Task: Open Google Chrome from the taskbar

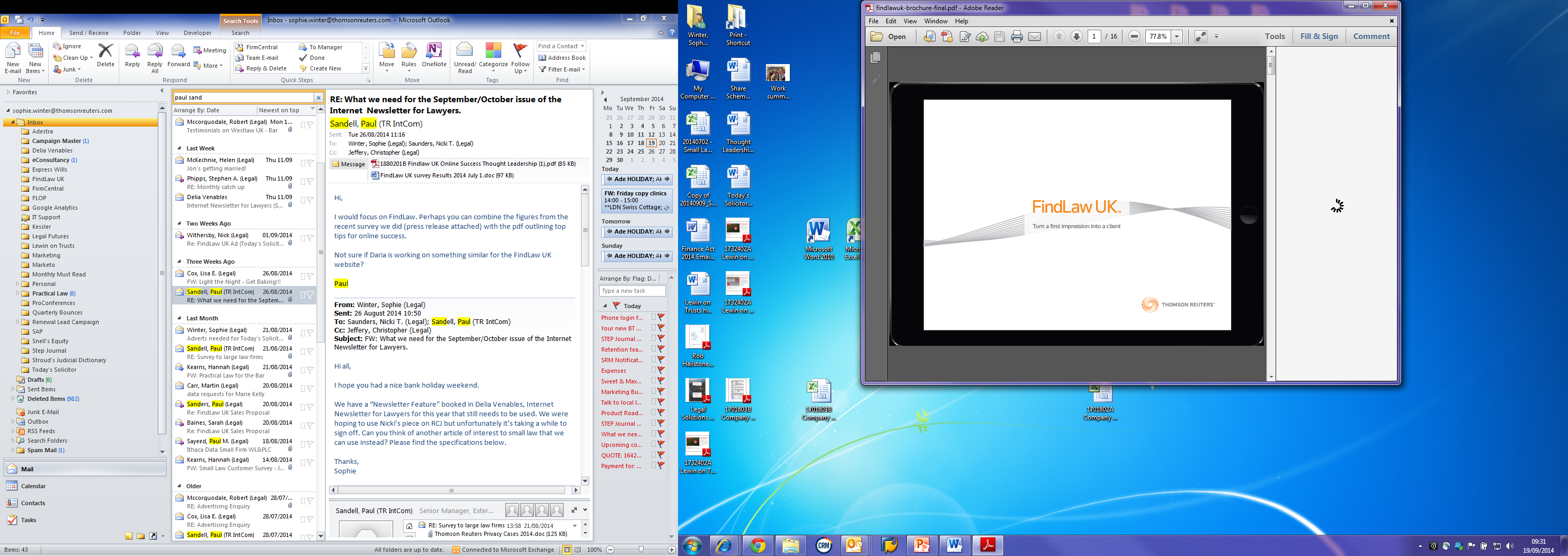Action: point(758,545)
